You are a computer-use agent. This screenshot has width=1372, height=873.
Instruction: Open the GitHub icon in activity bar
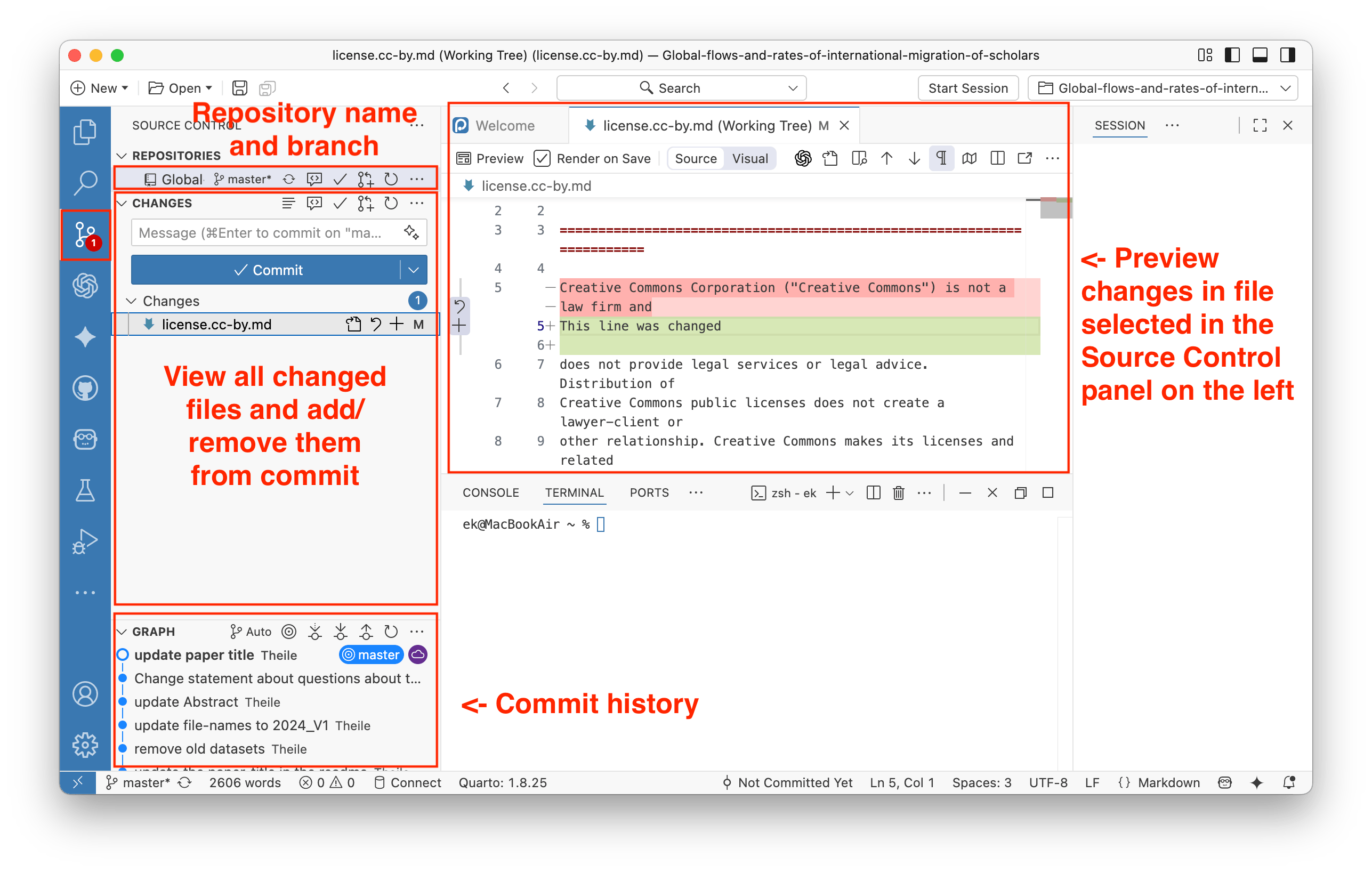(x=85, y=389)
